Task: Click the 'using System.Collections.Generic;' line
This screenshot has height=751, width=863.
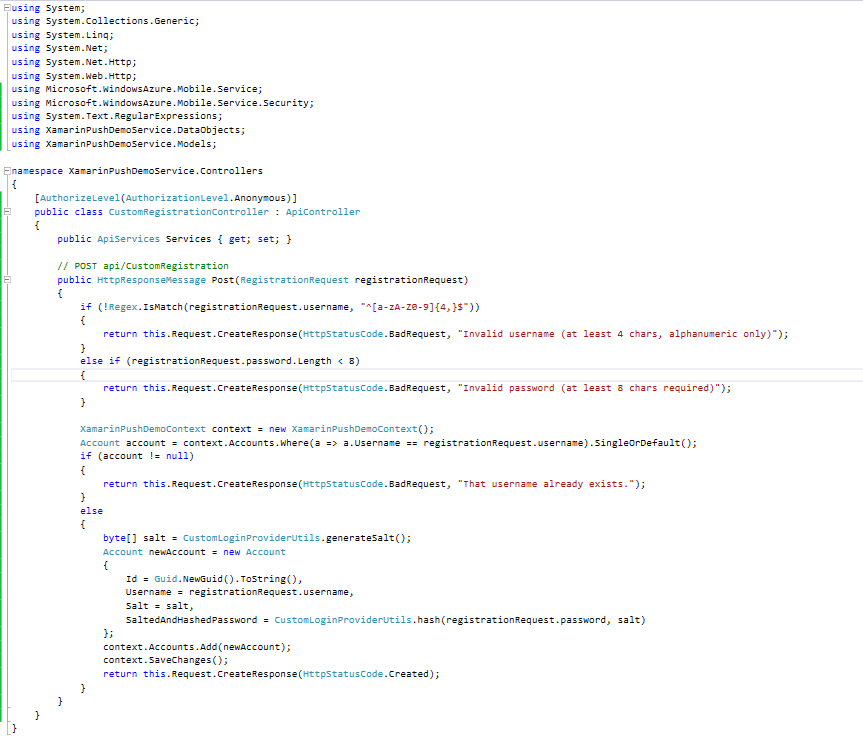Action: tap(105, 21)
